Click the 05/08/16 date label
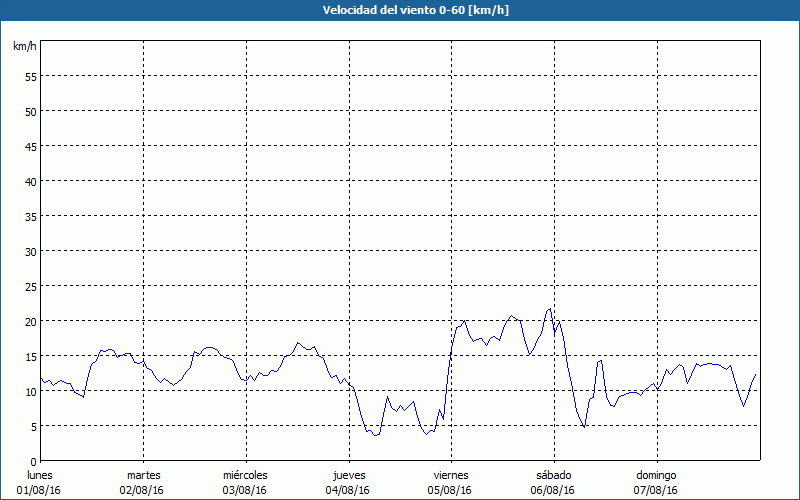Screen dimensions: 800x500 [450, 490]
